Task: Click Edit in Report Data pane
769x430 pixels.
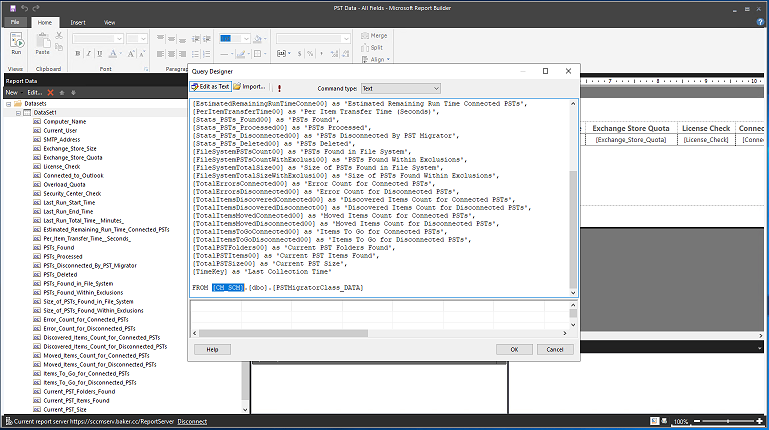Action: tap(34, 92)
